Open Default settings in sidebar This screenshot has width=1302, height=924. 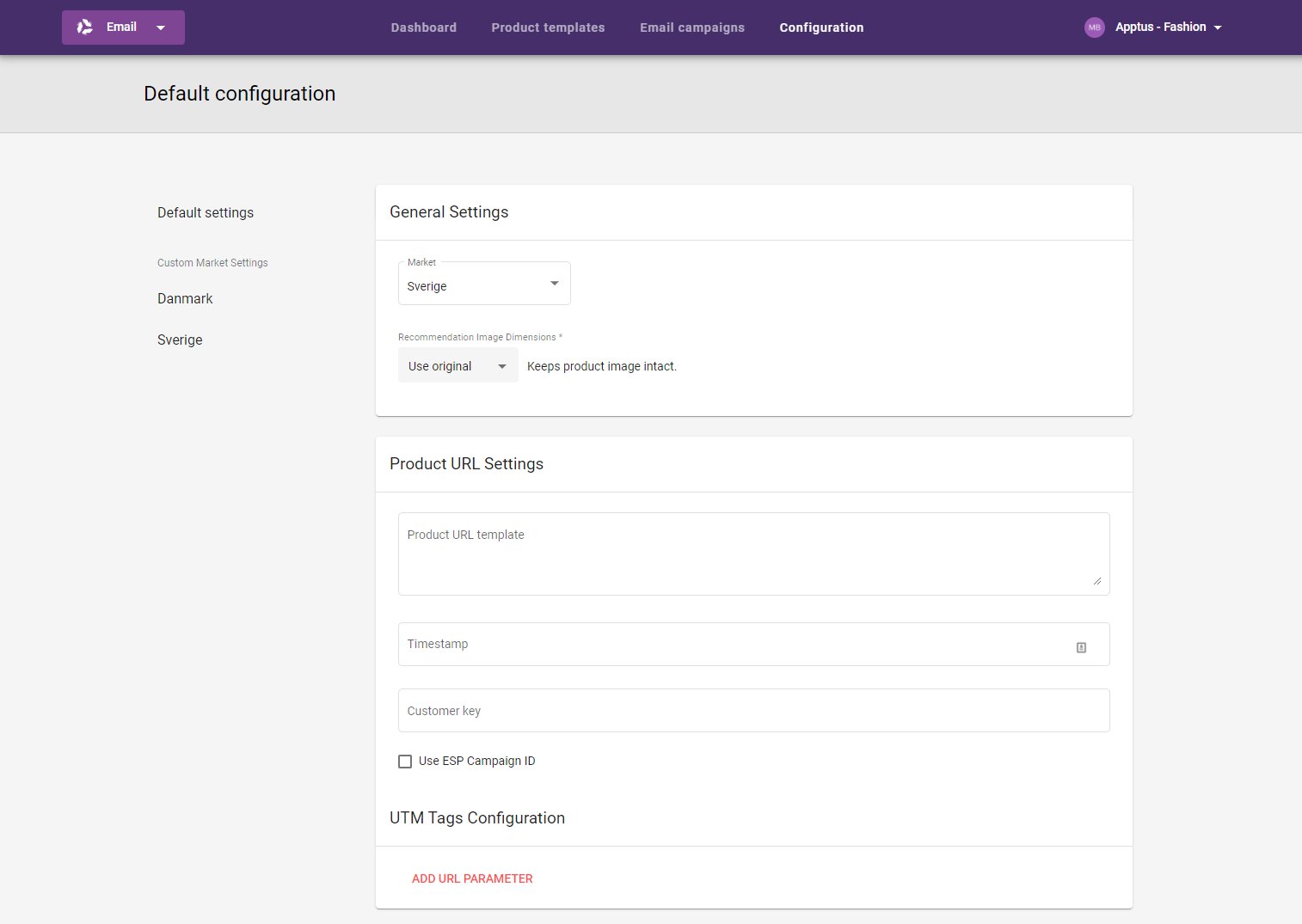[206, 212]
